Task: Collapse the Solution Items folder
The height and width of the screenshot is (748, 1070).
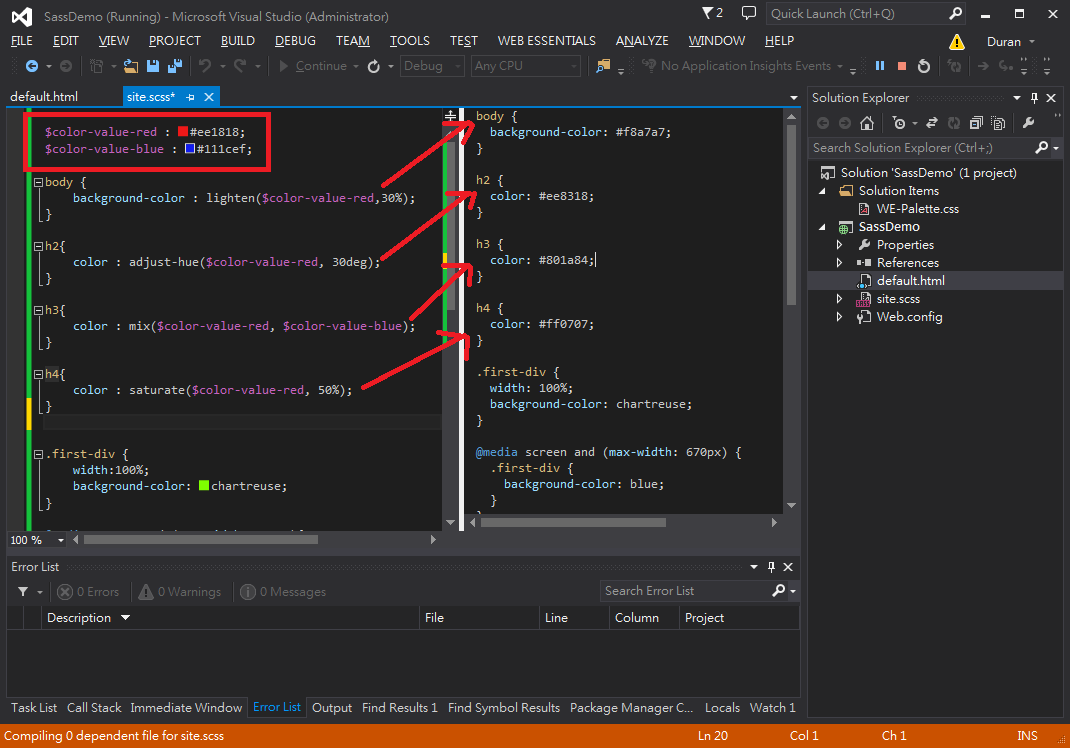Action: 822,191
